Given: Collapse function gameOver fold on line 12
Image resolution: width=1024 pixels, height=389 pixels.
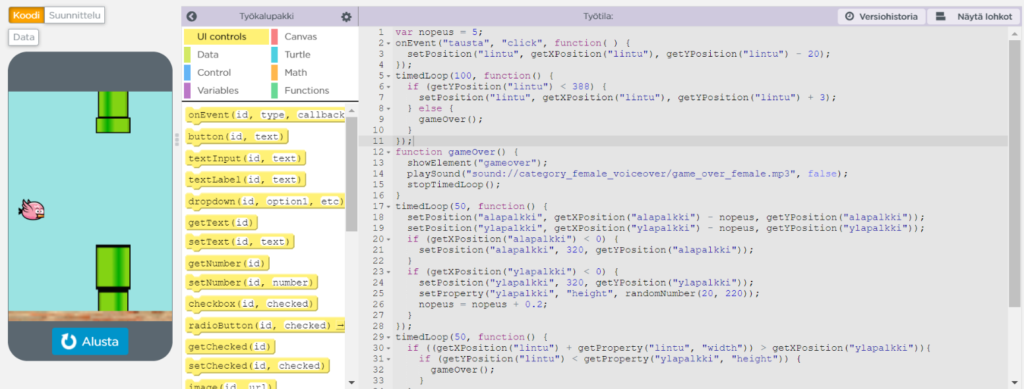Looking at the screenshot, I should pos(389,151).
